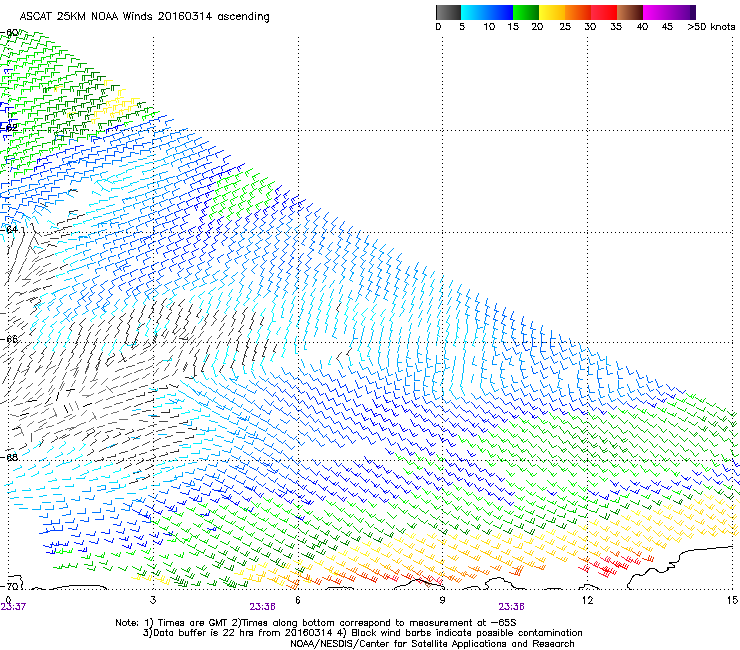This screenshot has width=740, height=650.
Task: Click the 'NOAA/NESDIS/Center for Satellite Applications and Research' credit
Action: [432, 644]
